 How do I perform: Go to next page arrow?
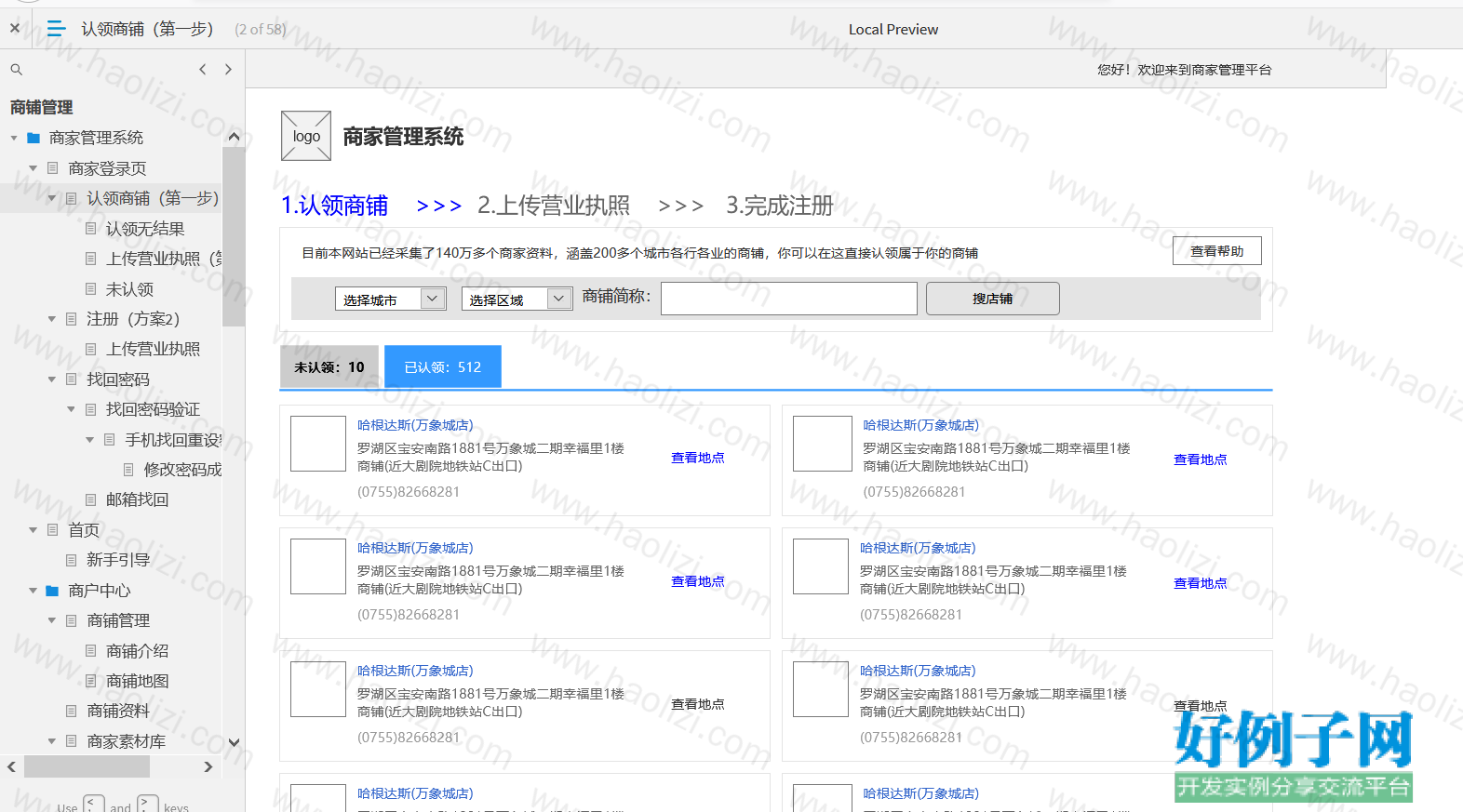[228, 70]
